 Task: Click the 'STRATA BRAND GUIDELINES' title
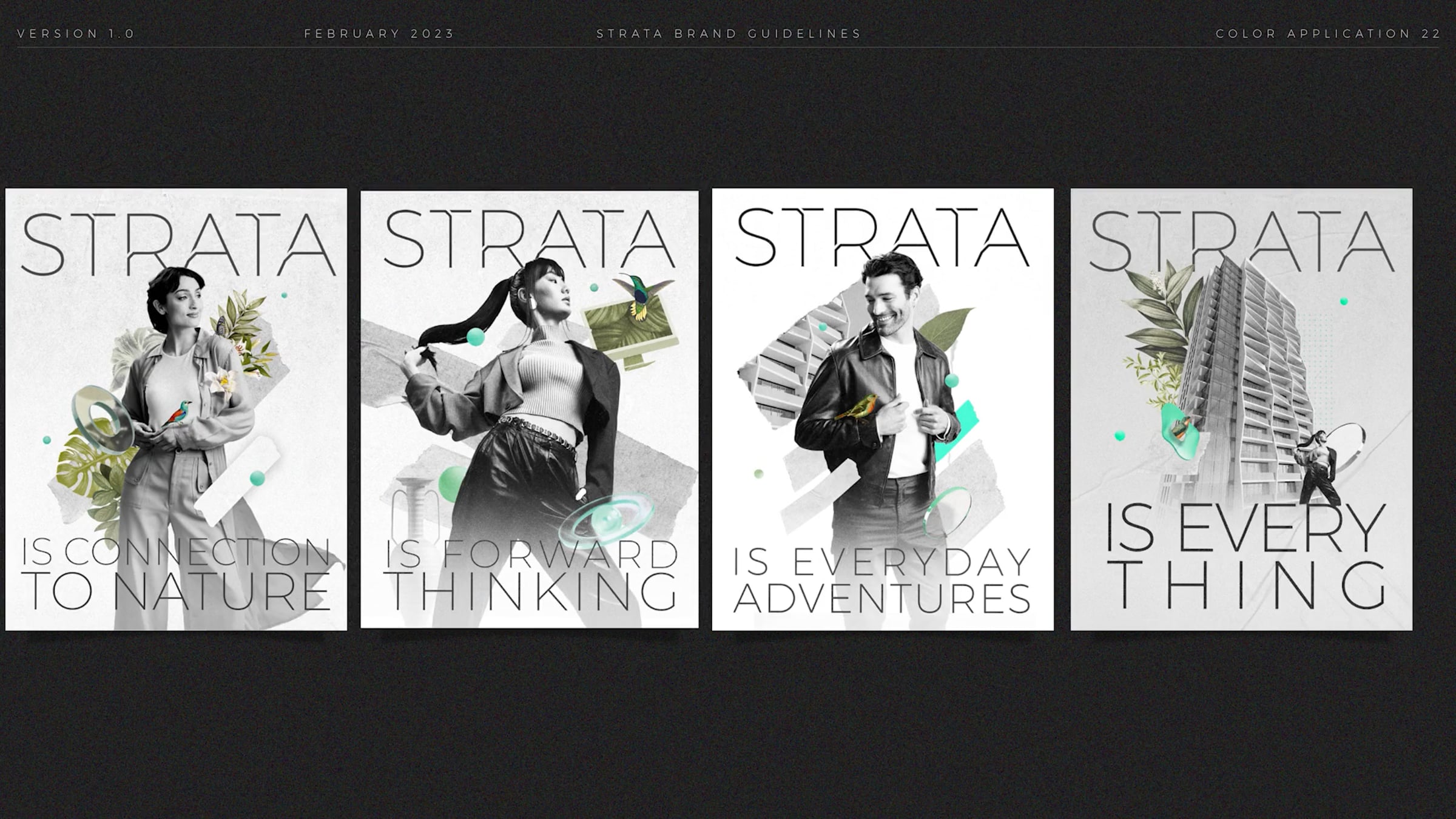tap(729, 34)
